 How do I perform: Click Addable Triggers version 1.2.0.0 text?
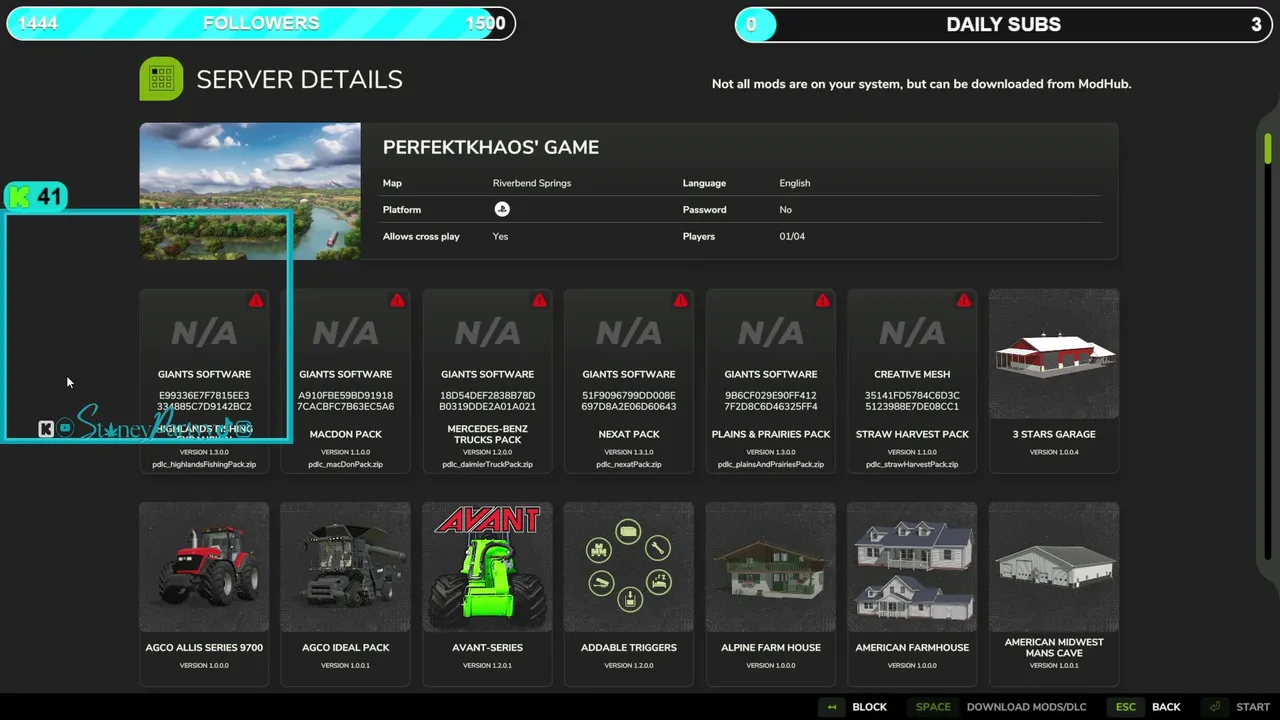(629, 665)
